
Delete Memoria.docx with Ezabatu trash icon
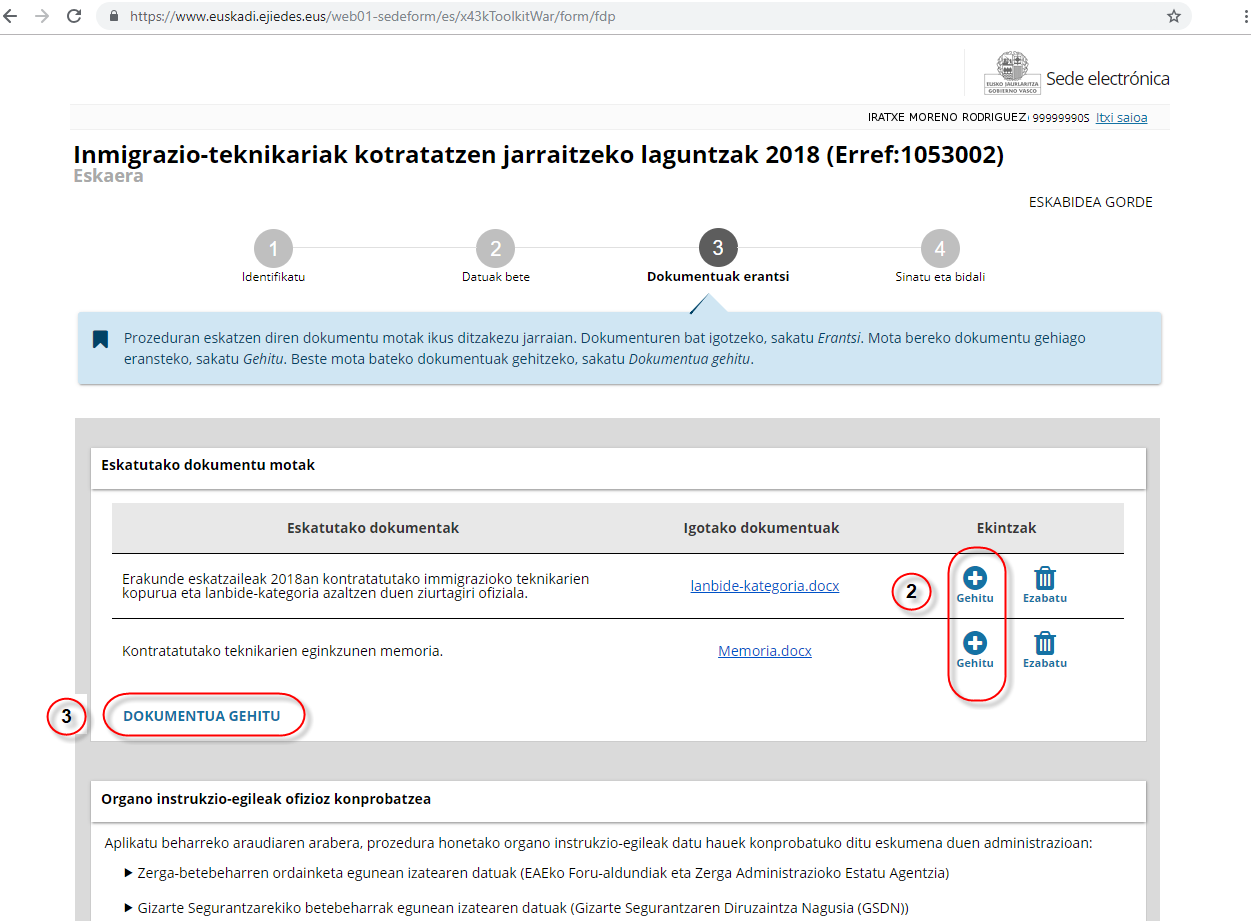point(1044,643)
